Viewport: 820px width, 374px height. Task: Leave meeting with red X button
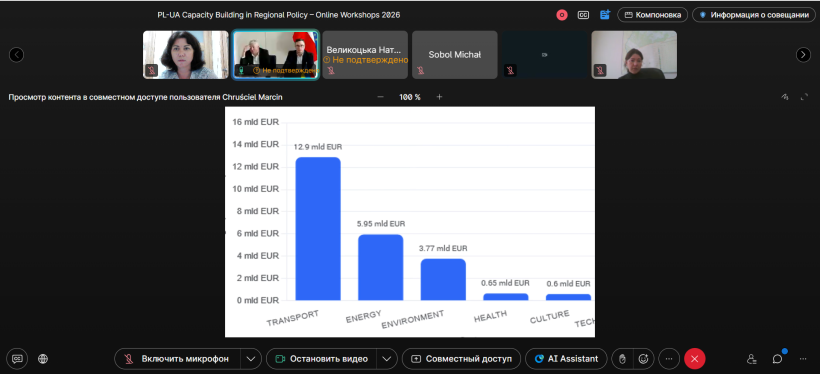coord(694,359)
